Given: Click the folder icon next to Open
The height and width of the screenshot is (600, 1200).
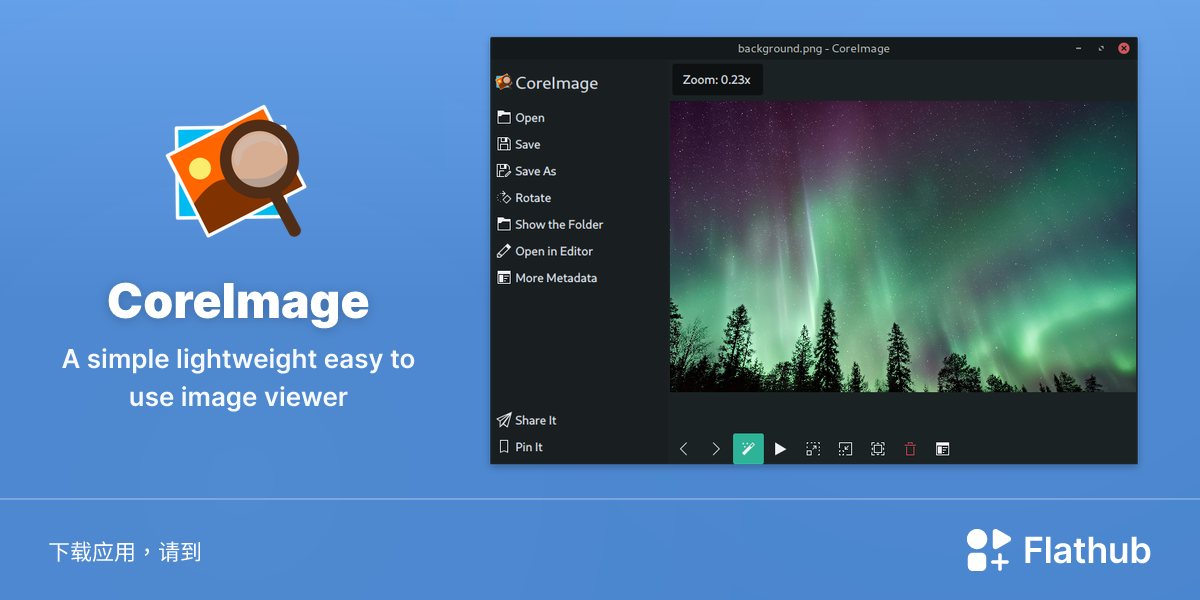Looking at the screenshot, I should tap(504, 118).
